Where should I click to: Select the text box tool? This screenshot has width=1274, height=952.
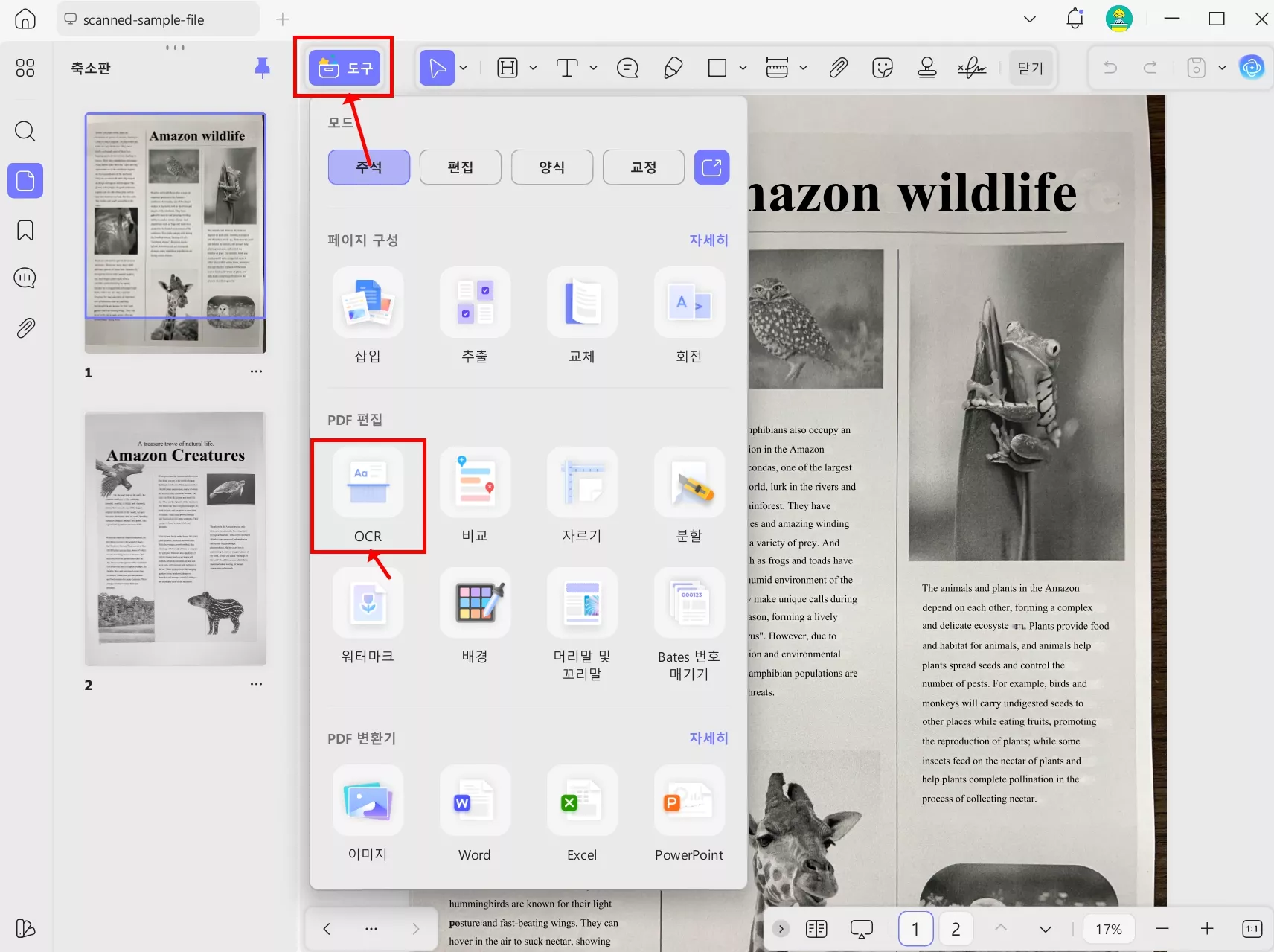click(567, 68)
